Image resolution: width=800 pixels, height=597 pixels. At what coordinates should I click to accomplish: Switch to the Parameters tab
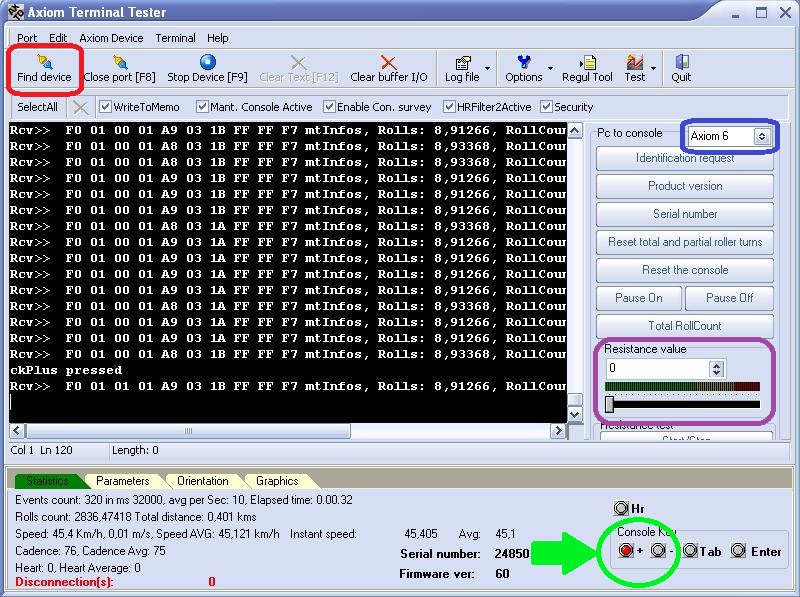pos(123,481)
